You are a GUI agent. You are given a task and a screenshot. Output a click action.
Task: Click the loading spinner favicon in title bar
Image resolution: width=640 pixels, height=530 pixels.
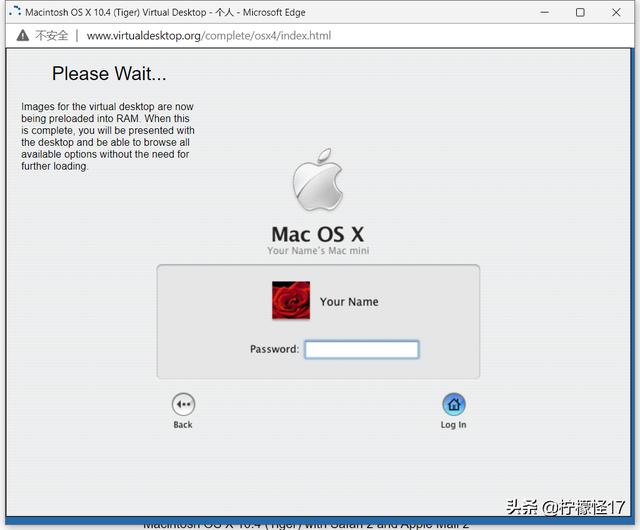click(15, 11)
